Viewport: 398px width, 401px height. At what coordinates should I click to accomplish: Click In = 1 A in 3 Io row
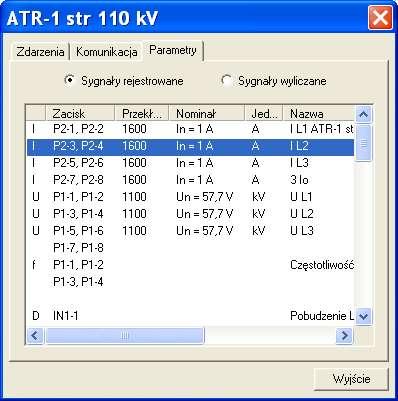coord(194,180)
